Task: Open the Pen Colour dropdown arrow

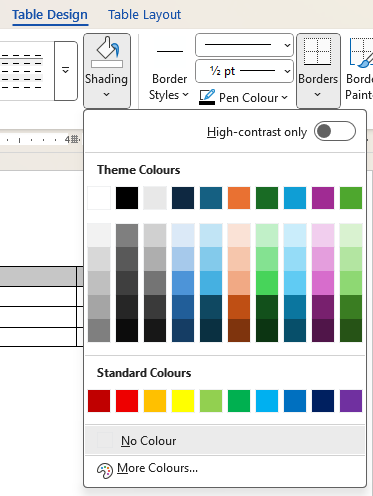Action: (284, 98)
